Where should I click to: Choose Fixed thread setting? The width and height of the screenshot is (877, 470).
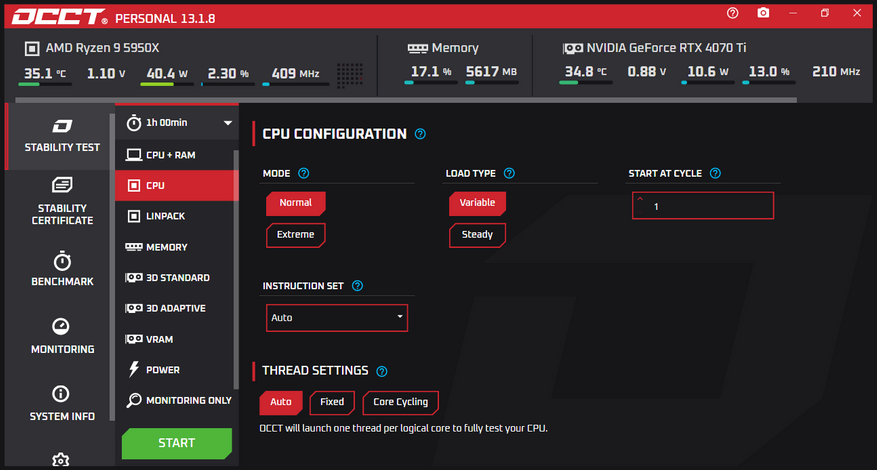coord(332,402)
